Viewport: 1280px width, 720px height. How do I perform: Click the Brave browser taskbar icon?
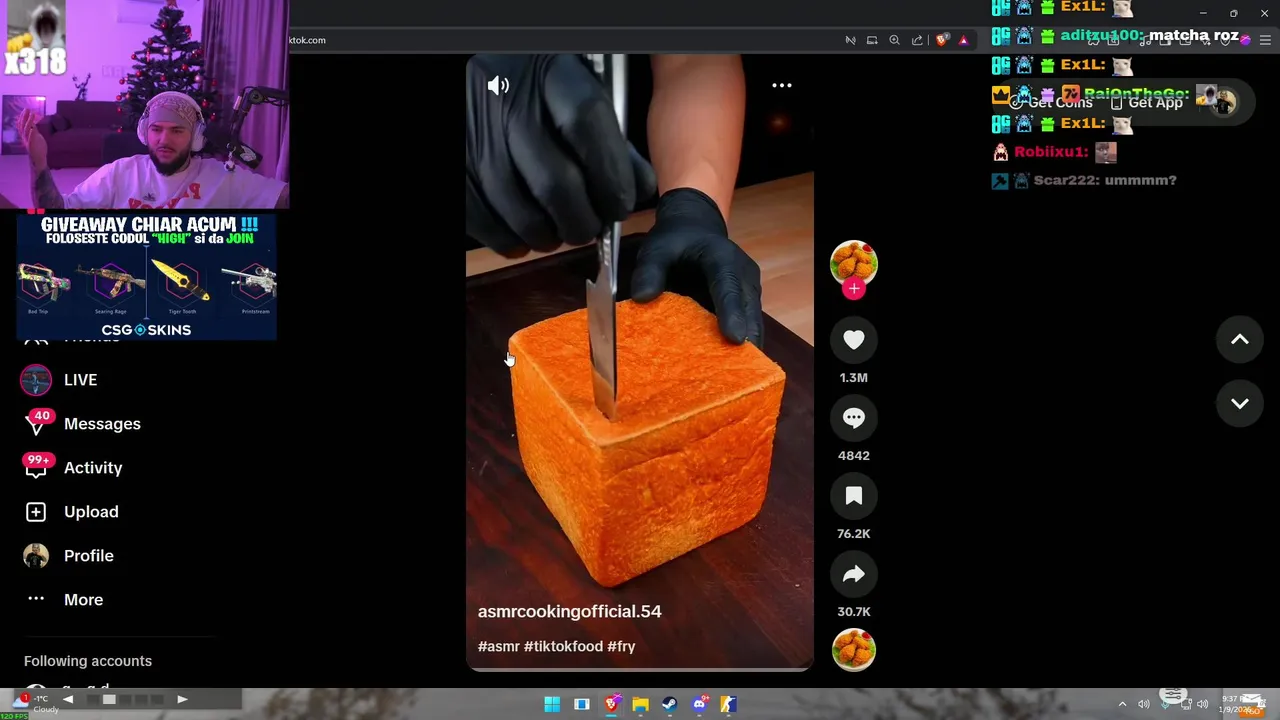coord(611,704)
